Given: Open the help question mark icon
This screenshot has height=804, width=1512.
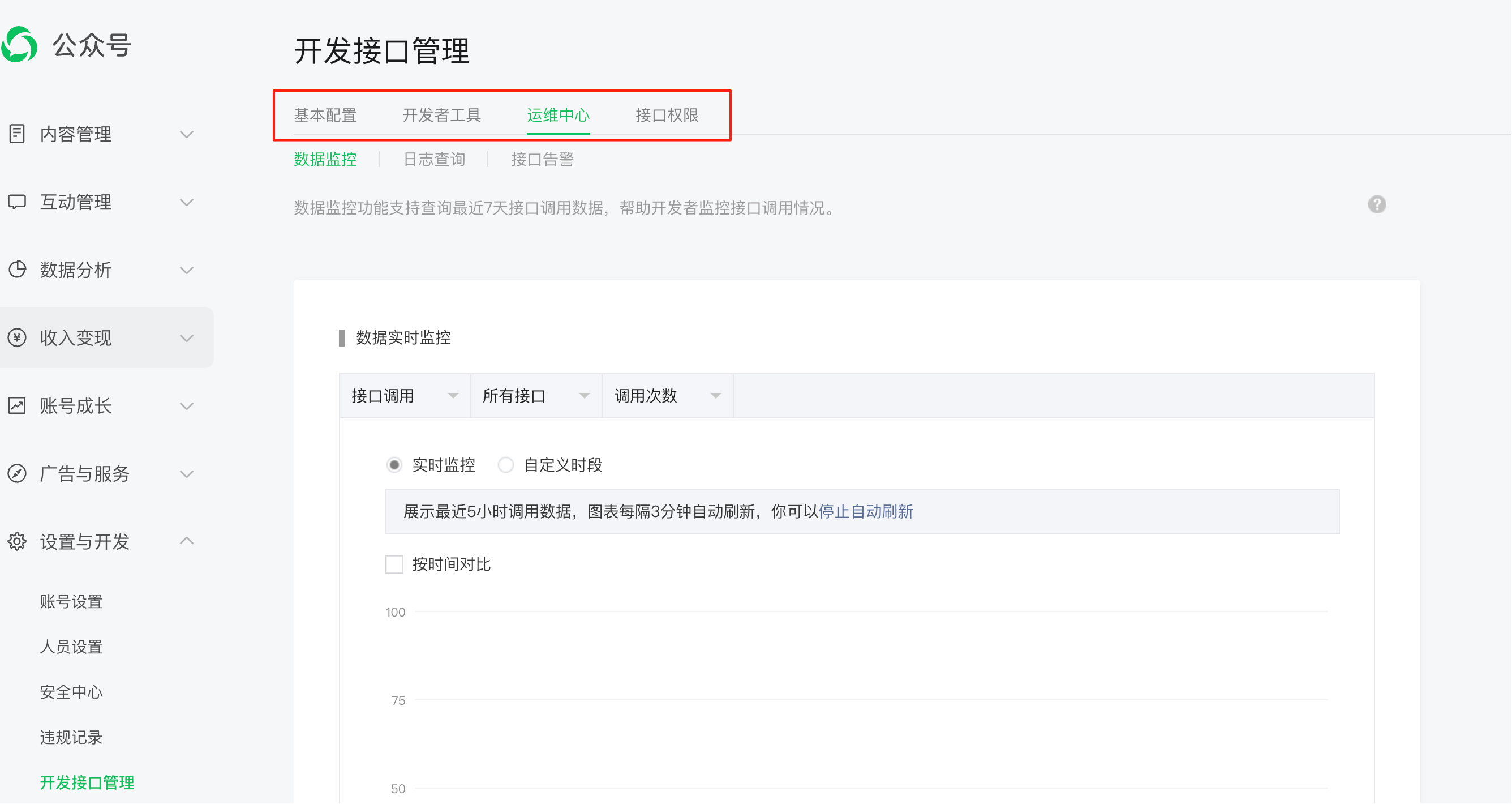Looking at the screenshot, I should (x=1377, y=204).
